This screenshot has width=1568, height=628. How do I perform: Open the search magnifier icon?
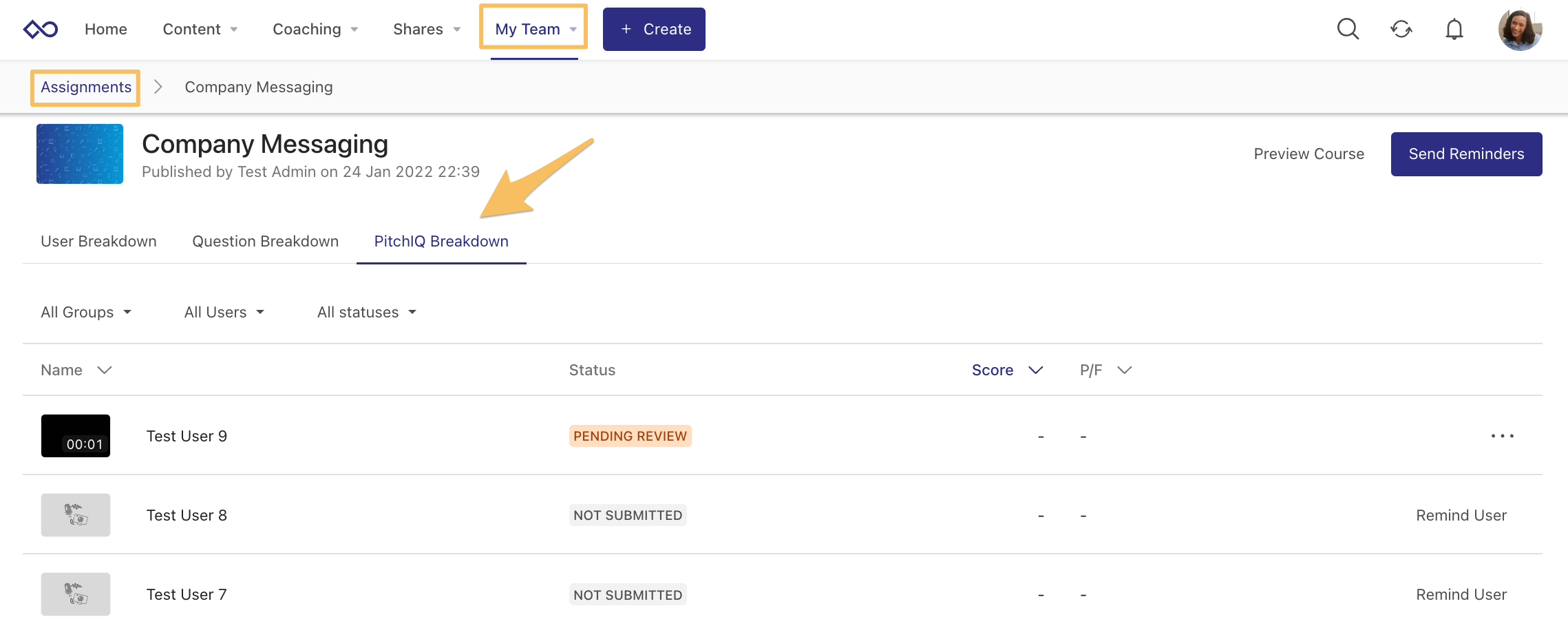(1348, 29)
